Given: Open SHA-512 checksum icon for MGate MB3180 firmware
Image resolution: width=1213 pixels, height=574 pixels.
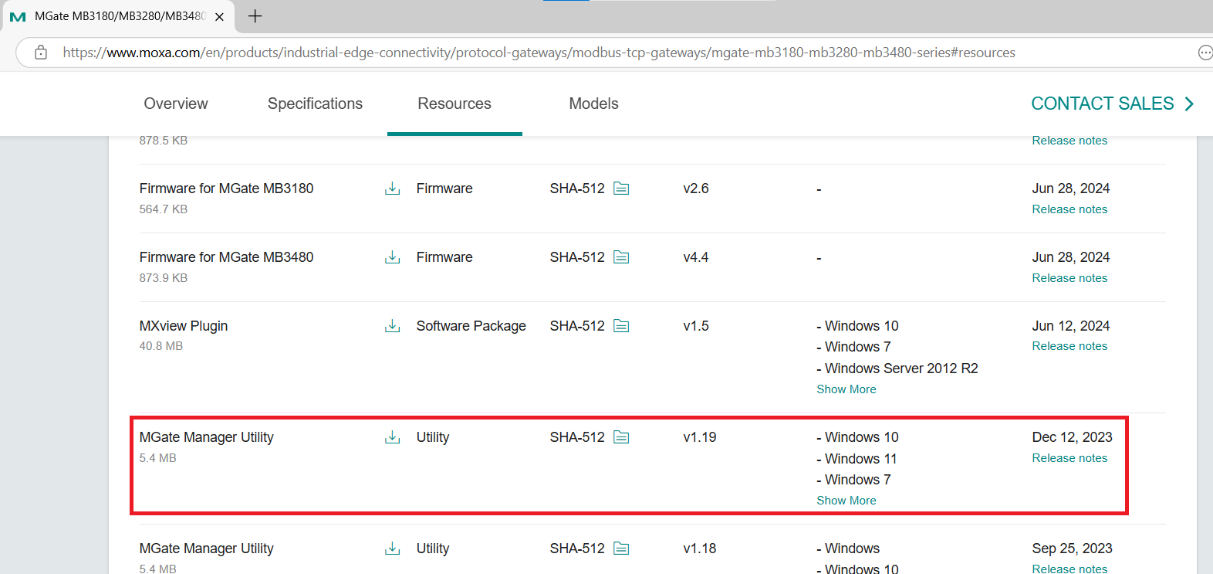Looking at the screenshot, I should [x=621, y=188].
